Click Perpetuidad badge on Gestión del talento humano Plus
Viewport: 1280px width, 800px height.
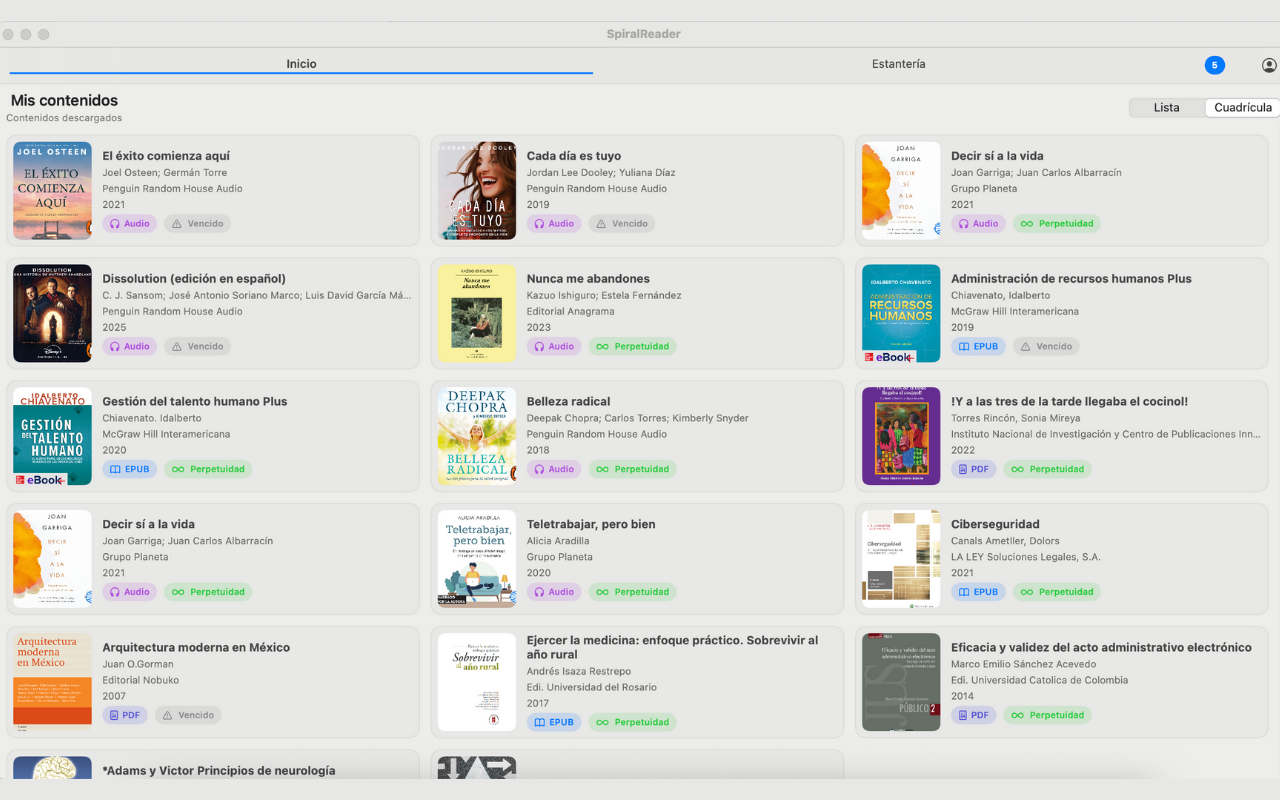pos(208,469)
